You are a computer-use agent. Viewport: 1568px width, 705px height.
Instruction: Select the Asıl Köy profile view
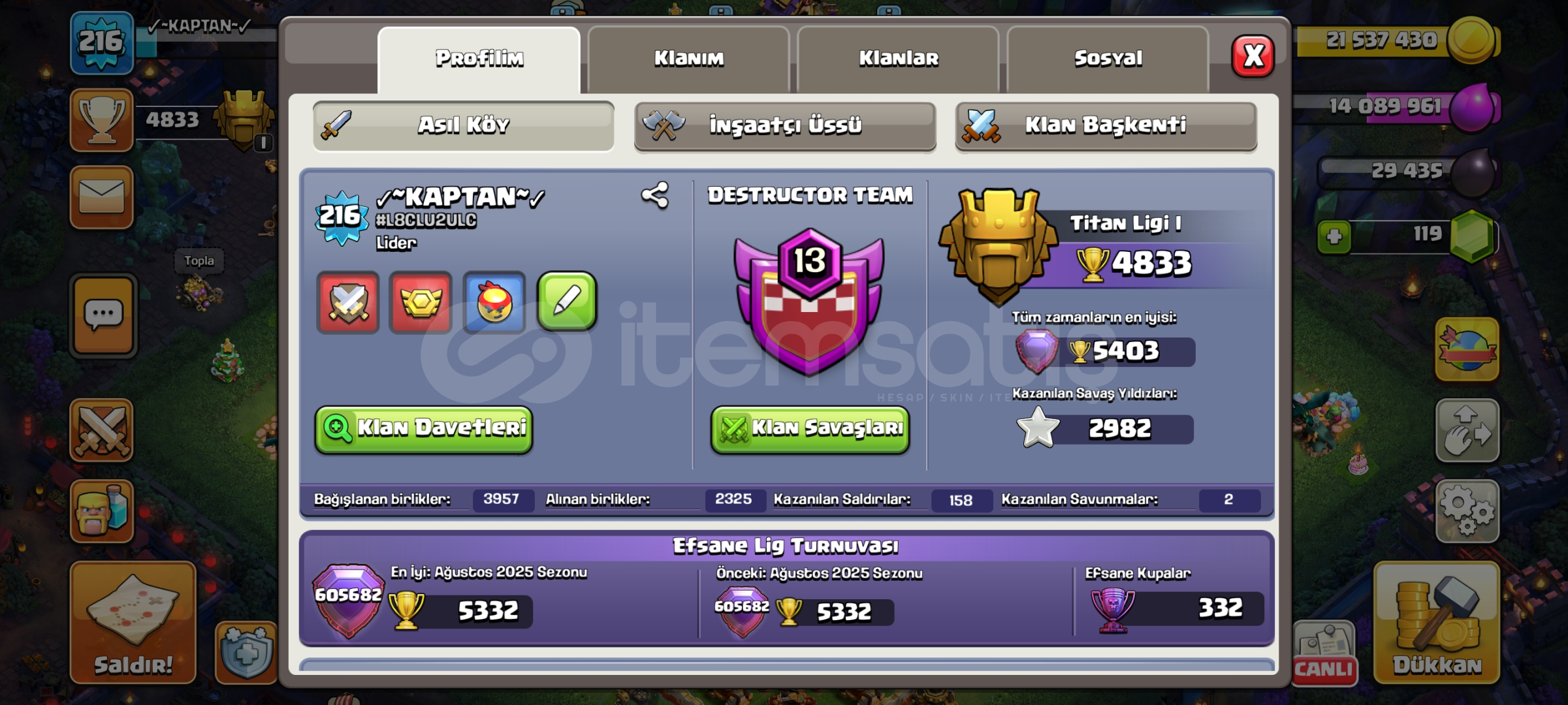coord(464,125)
